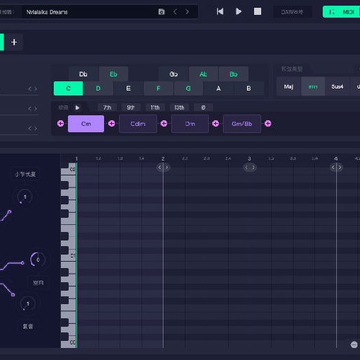
Task: Click right arrow on bar 2 handle
Action: 167,167
